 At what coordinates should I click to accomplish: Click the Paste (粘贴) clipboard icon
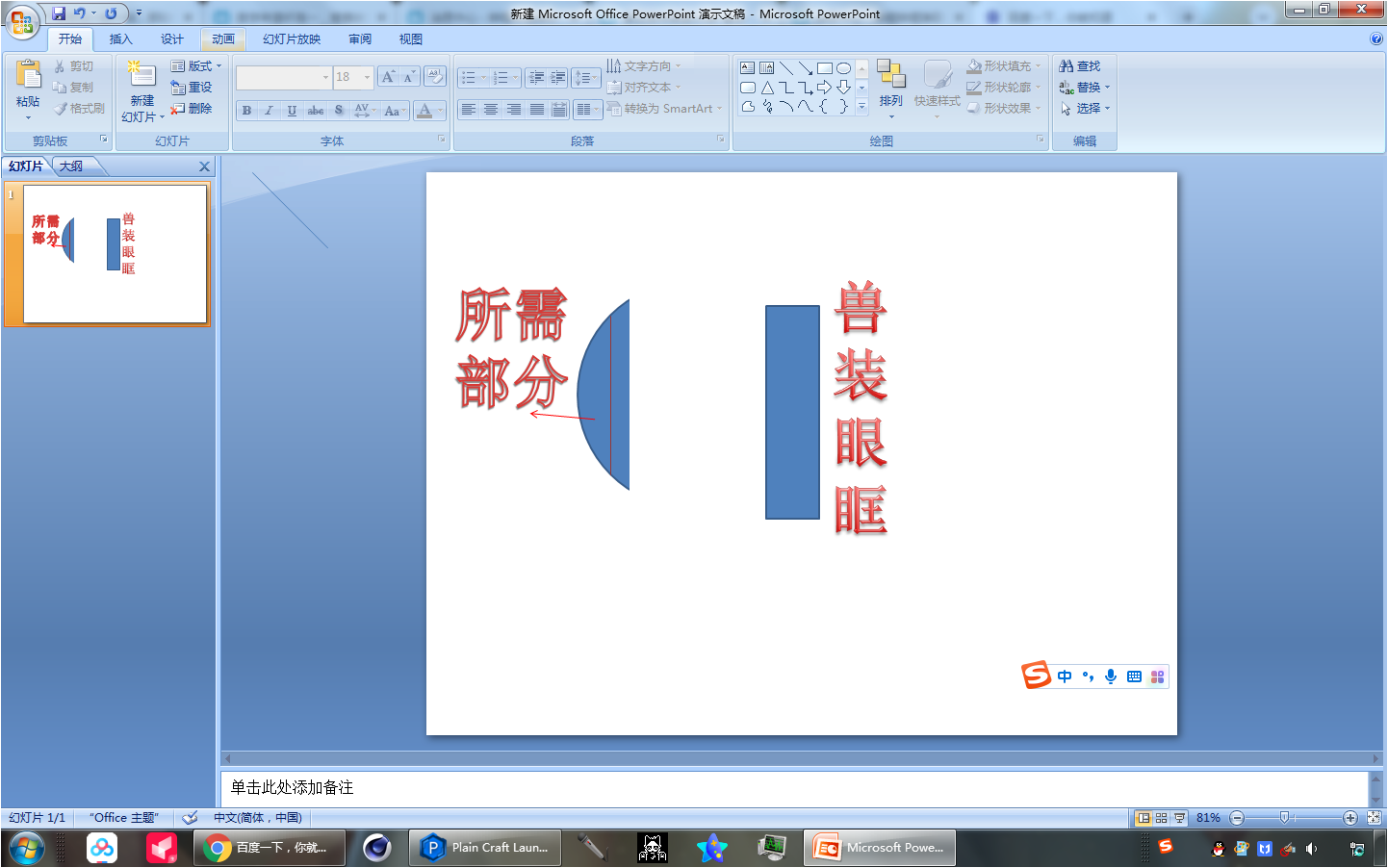click(x=28, y=75)
